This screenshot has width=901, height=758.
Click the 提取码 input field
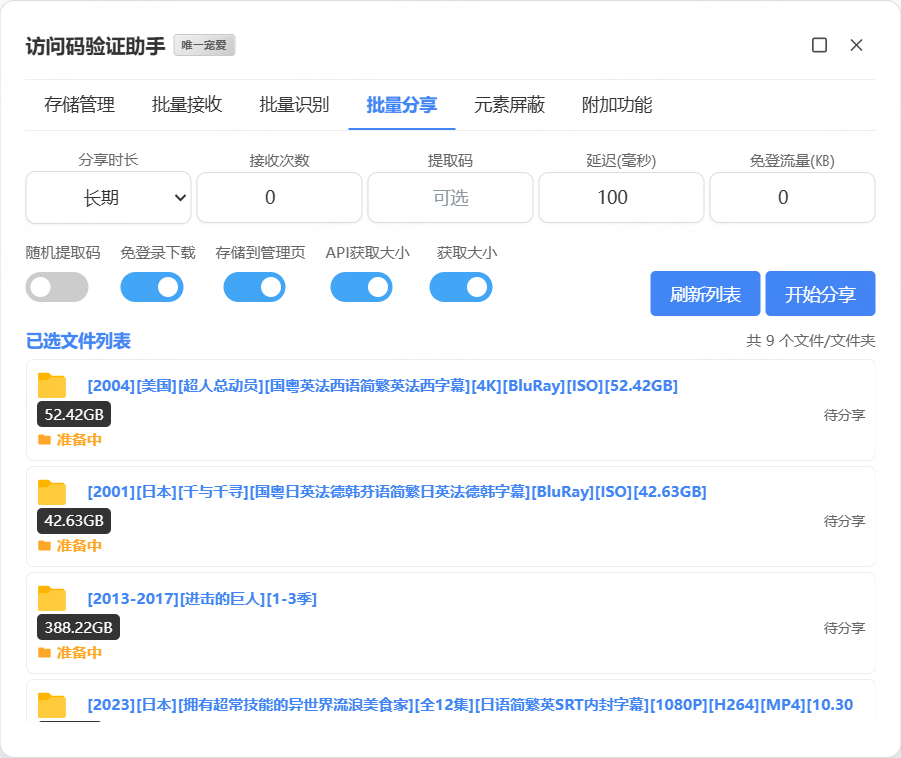click(x=450, y=198)
